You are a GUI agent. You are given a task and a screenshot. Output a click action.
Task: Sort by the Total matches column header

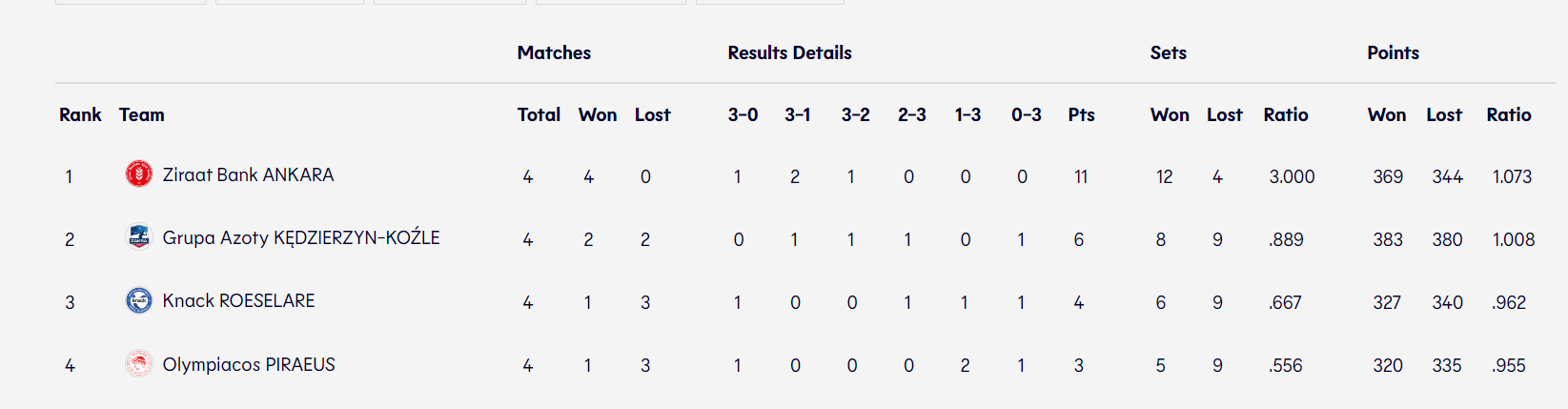pos(539,115)
